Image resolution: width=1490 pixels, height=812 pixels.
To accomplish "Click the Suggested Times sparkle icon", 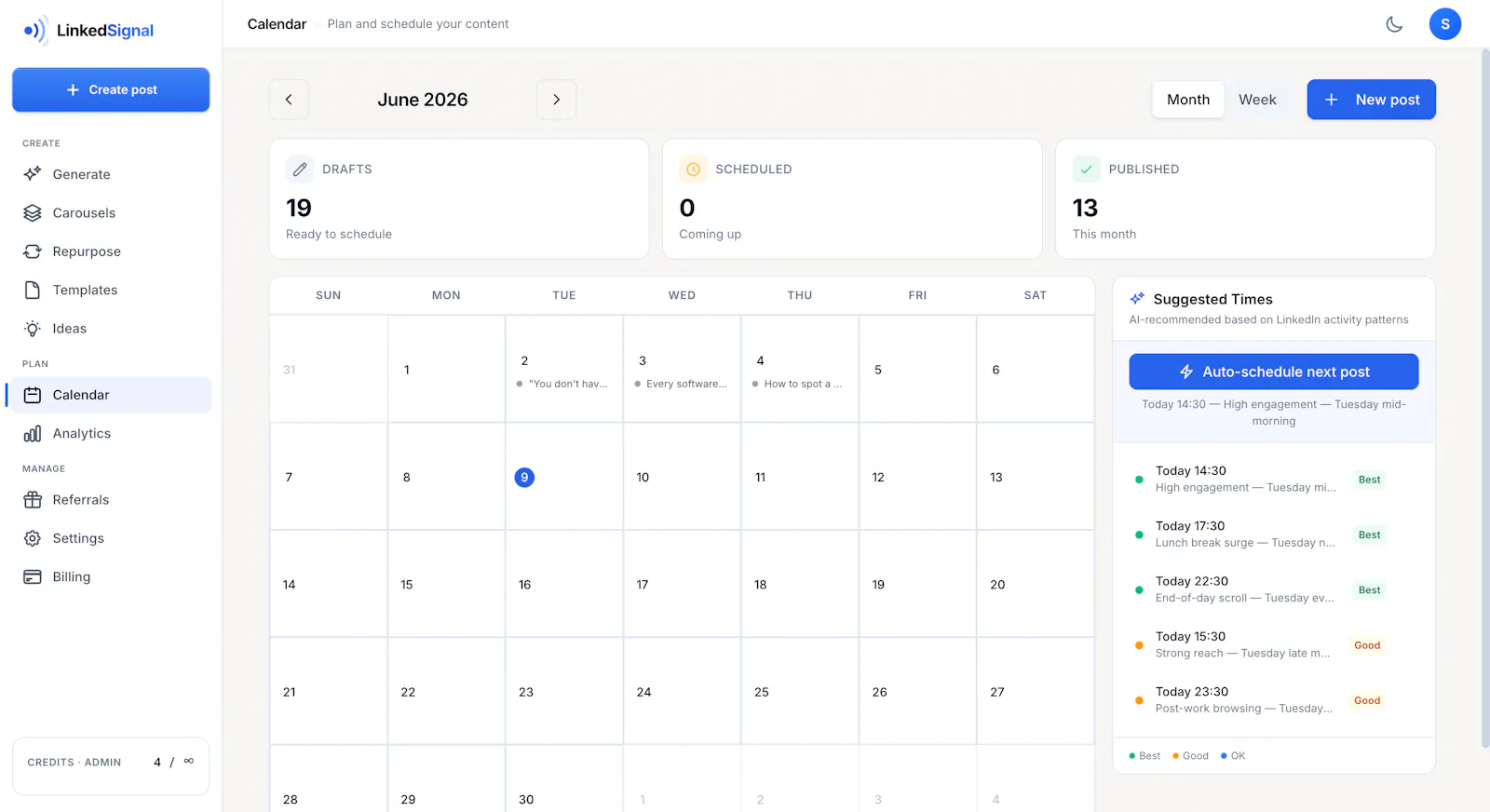I will [x=1137, y=299].
